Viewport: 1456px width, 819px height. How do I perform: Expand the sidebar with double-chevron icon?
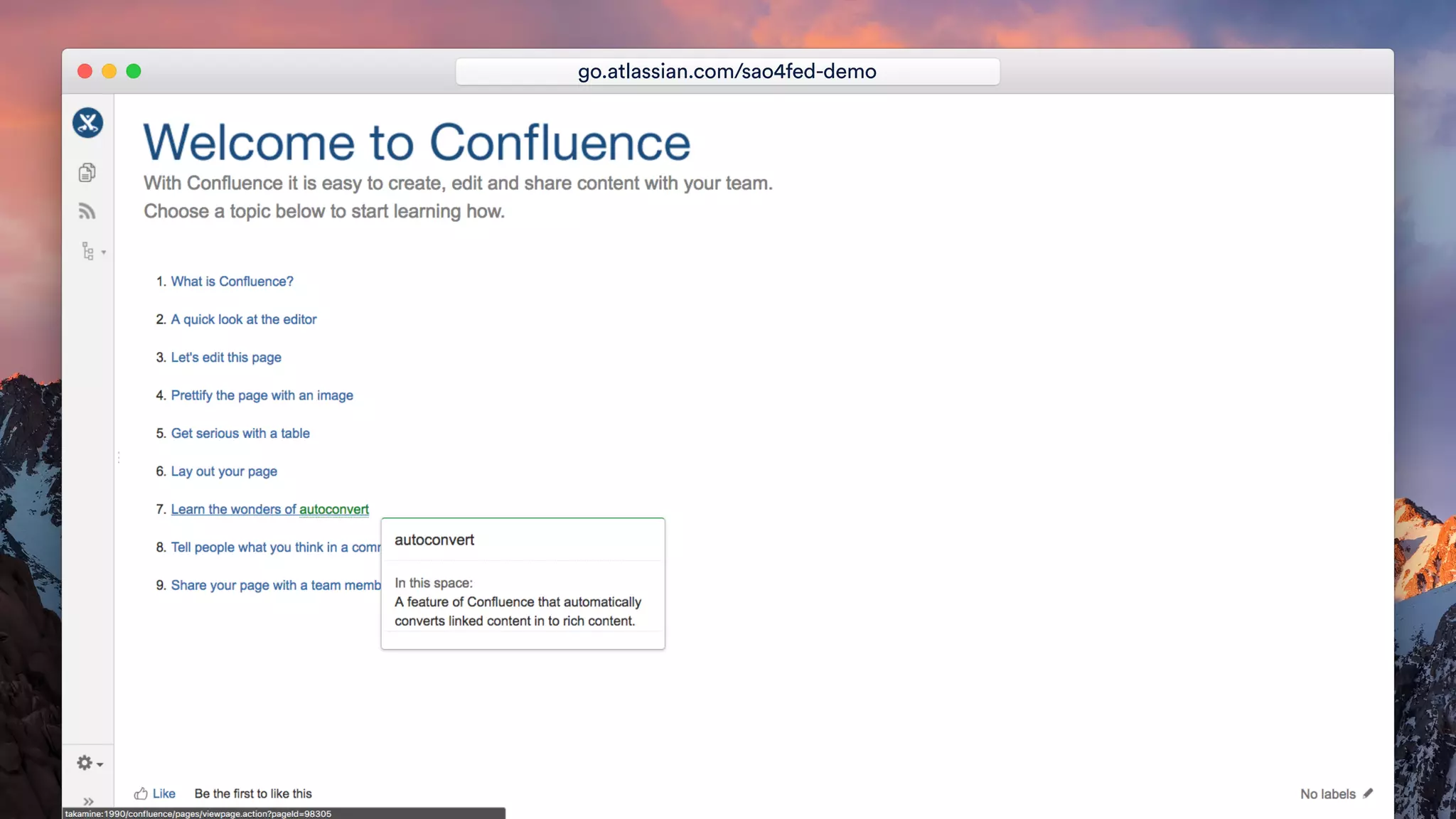pos(88,801)
